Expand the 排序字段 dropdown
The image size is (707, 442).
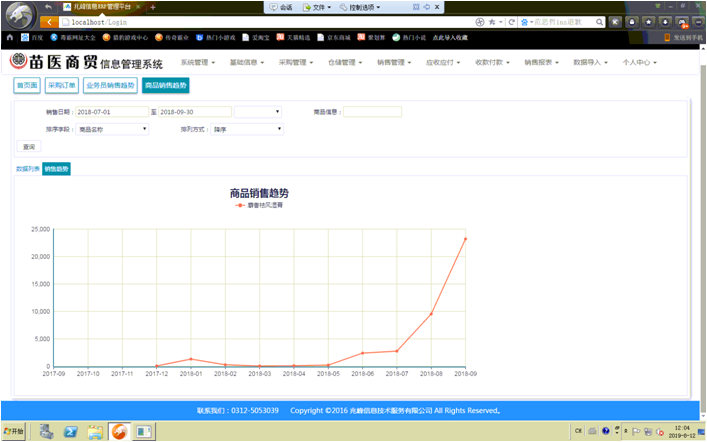tap(112, 129)
